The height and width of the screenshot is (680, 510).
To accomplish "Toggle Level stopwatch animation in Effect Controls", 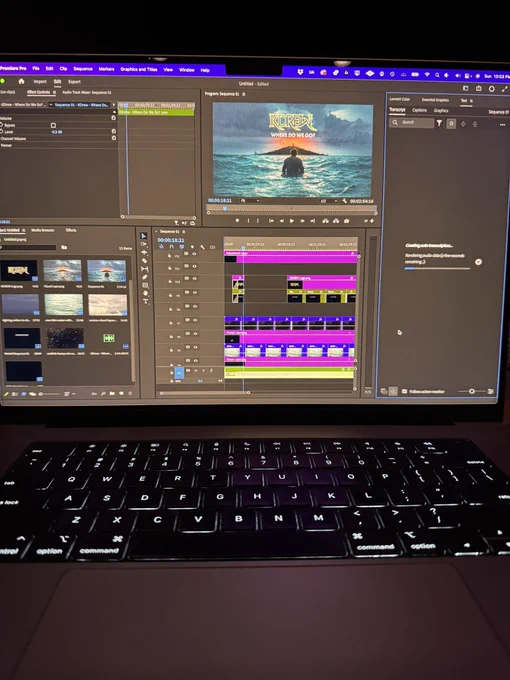I will pyautogui.click(x=1, y=131).
